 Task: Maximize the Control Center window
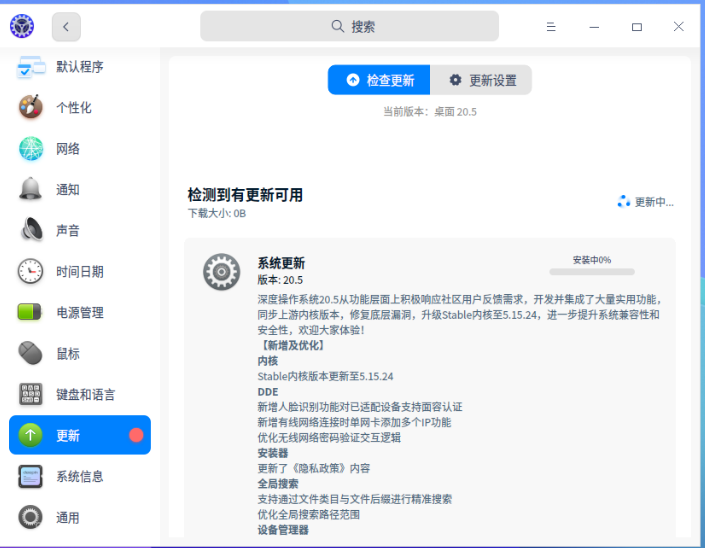tap(637, 27)
